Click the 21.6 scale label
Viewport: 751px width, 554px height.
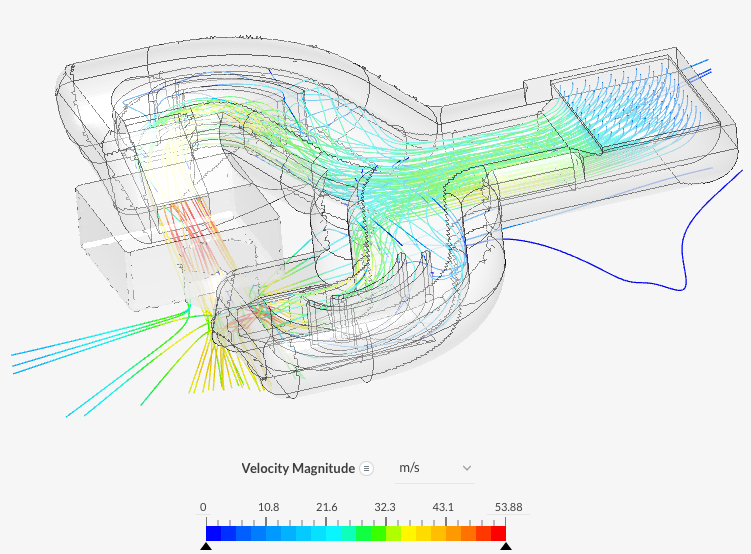coord(327,507)
